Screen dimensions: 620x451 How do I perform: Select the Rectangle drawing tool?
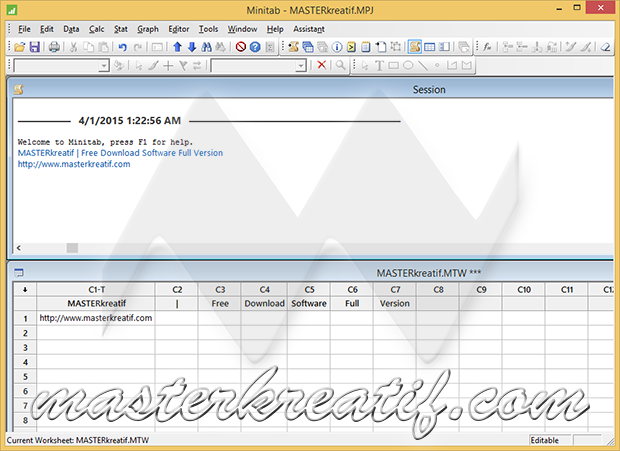[393, 65]
